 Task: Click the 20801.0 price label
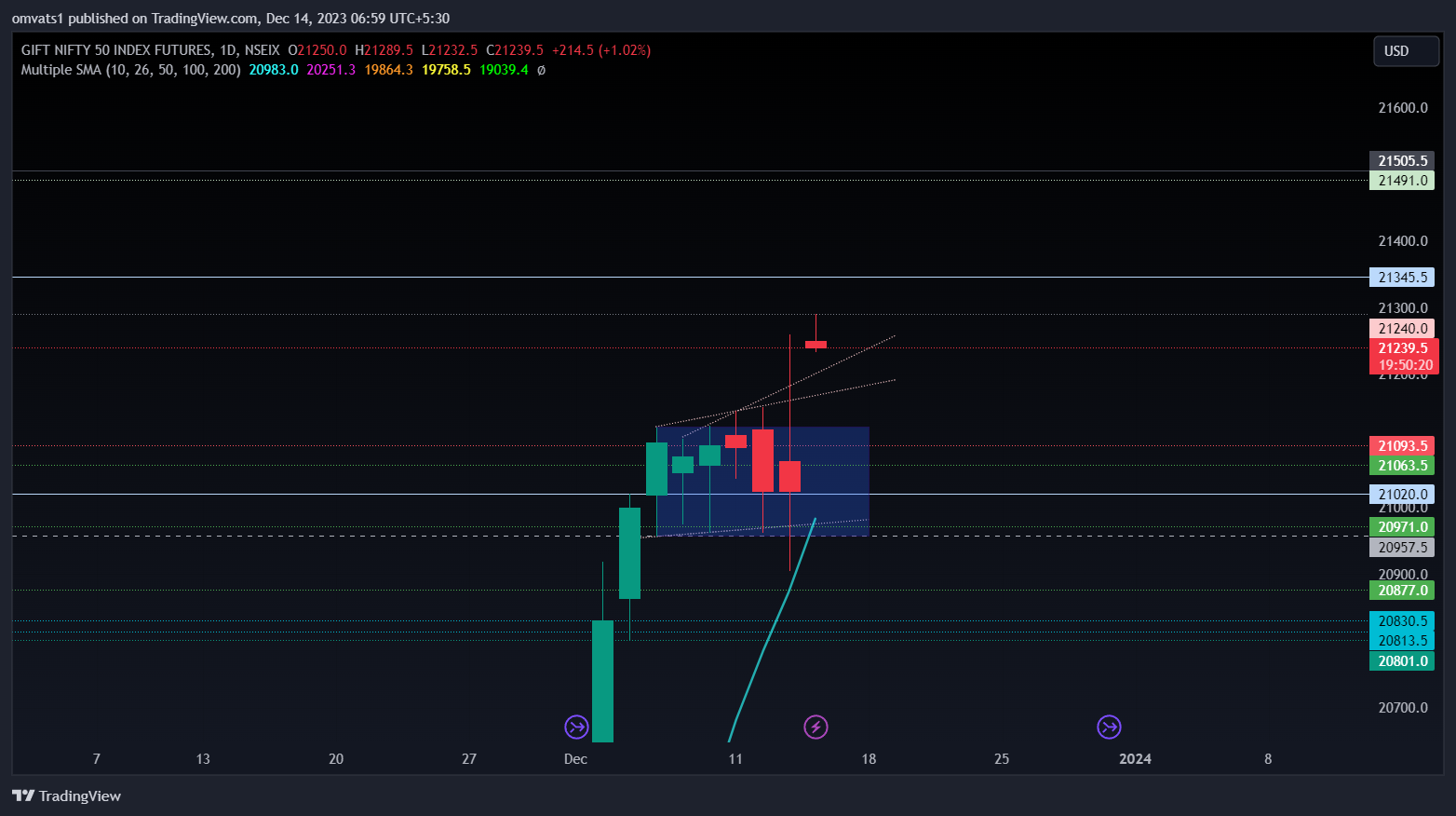[1402, 661]
